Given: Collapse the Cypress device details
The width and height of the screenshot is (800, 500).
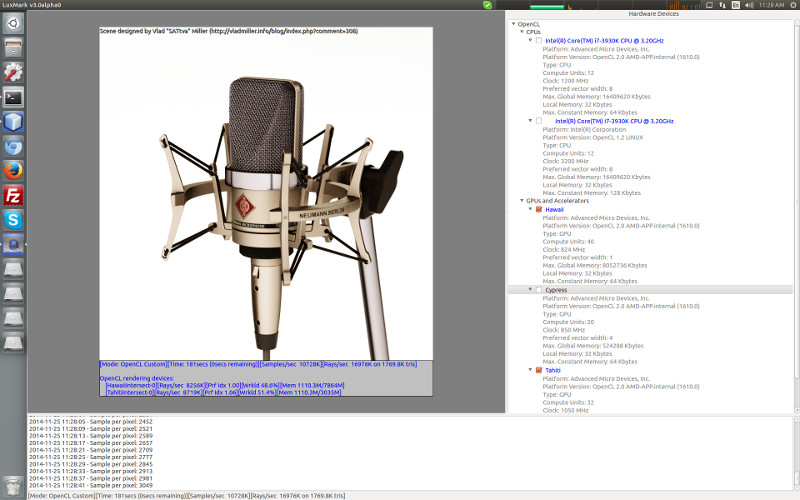Looking at the screenshot, I should (530, 290).
